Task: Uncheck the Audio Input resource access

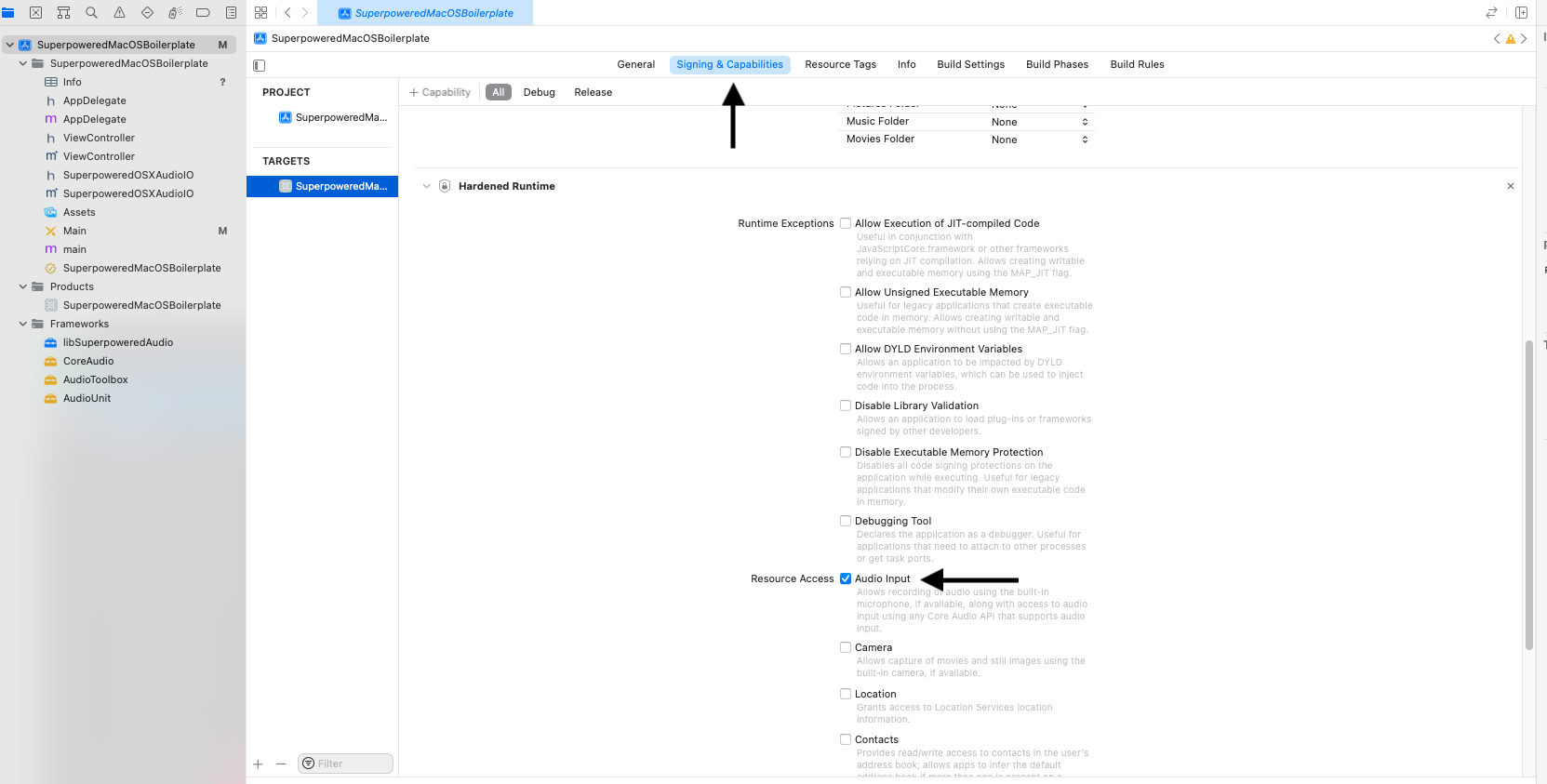Action: pyautogui.click(x=846, y=578)
